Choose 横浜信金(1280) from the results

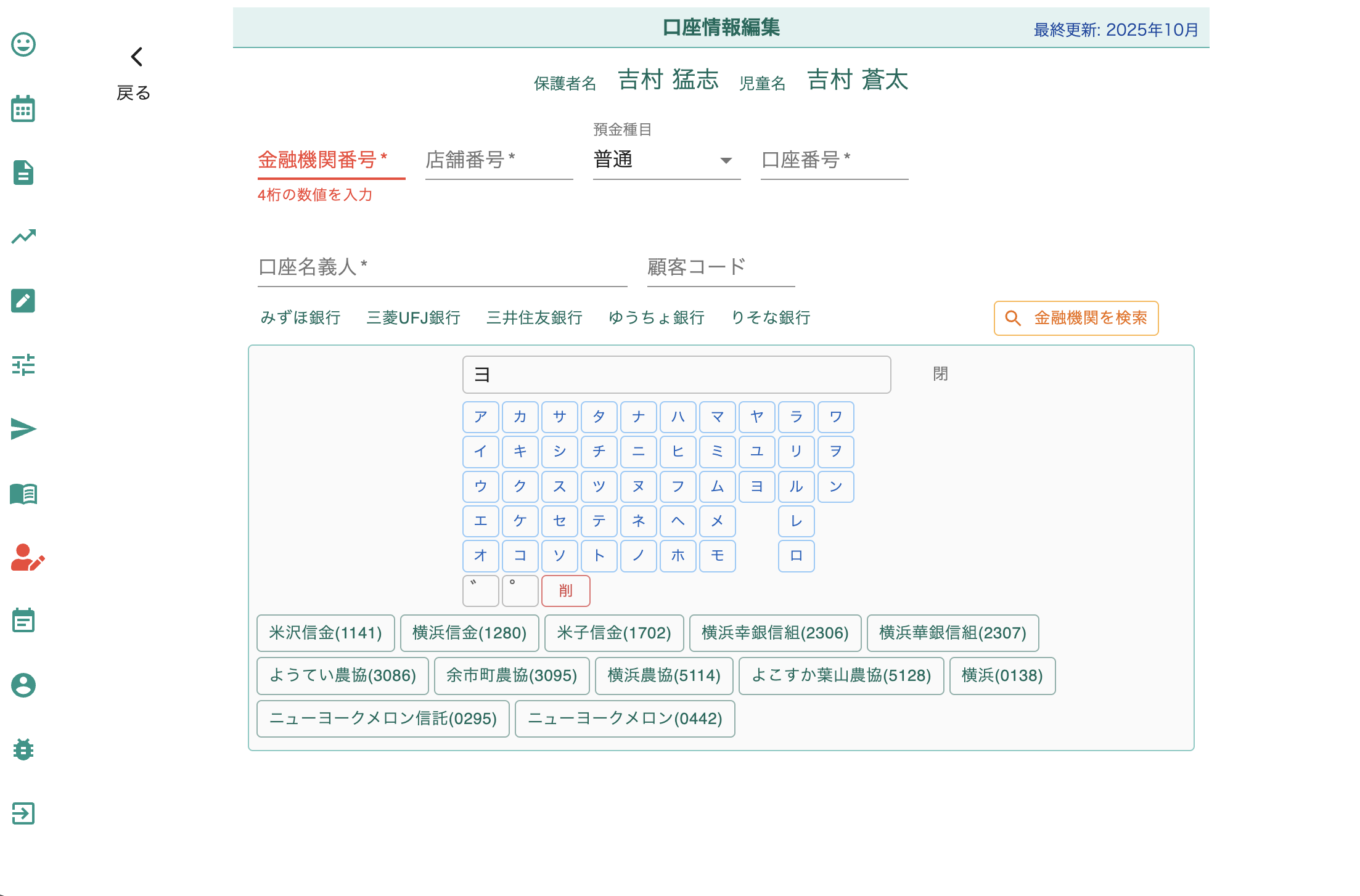coord(469,633)
